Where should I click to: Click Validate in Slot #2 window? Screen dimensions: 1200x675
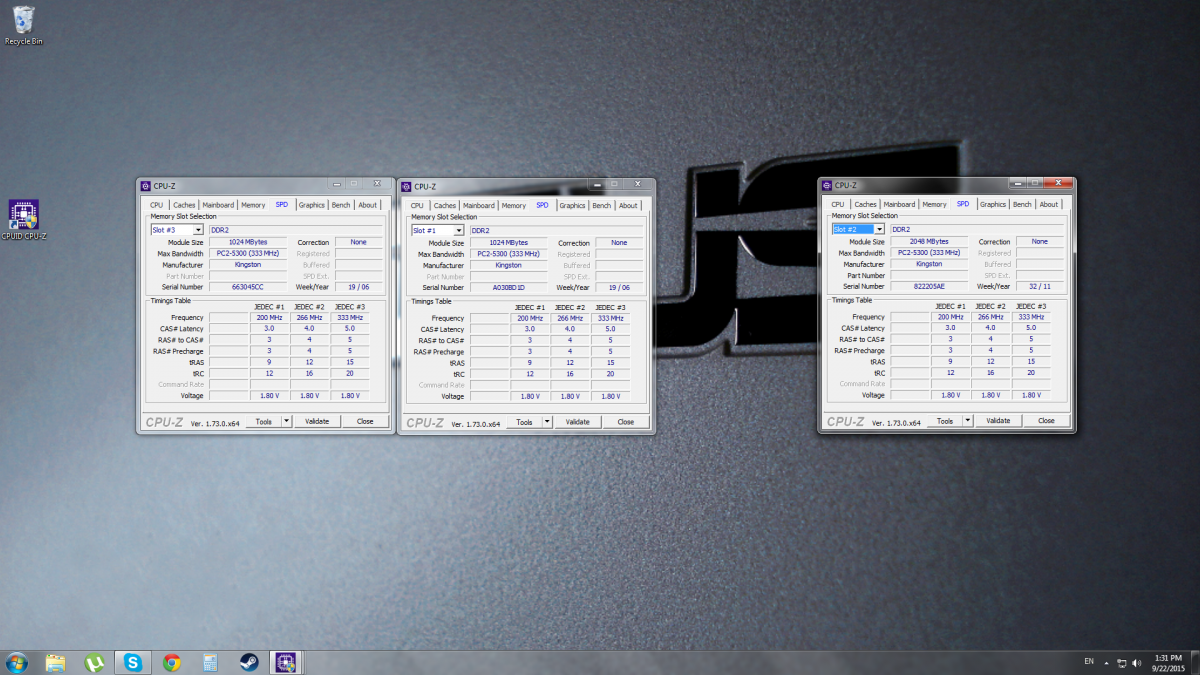pos(998,421)
